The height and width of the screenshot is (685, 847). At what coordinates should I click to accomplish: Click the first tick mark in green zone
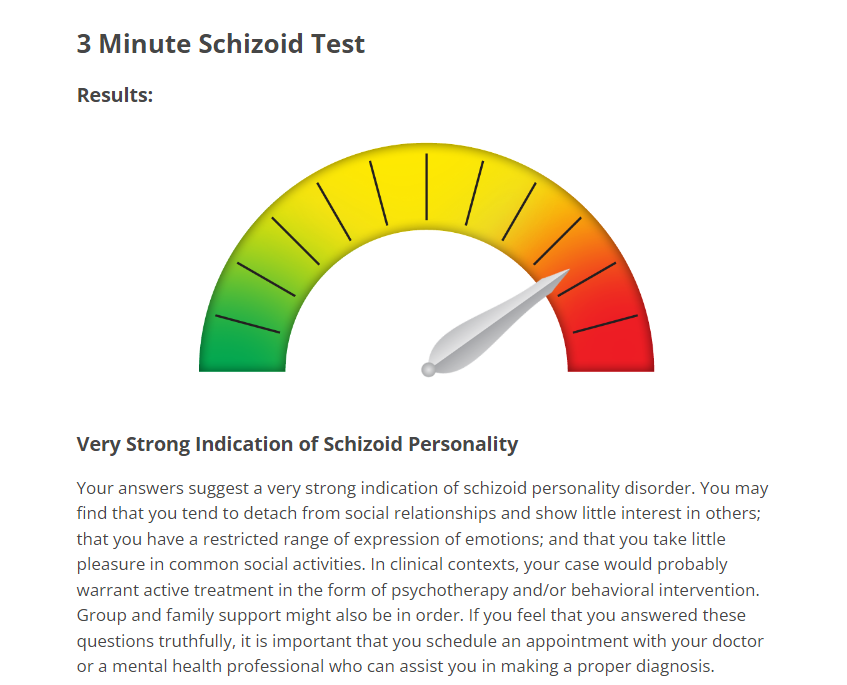coord(247,324)
